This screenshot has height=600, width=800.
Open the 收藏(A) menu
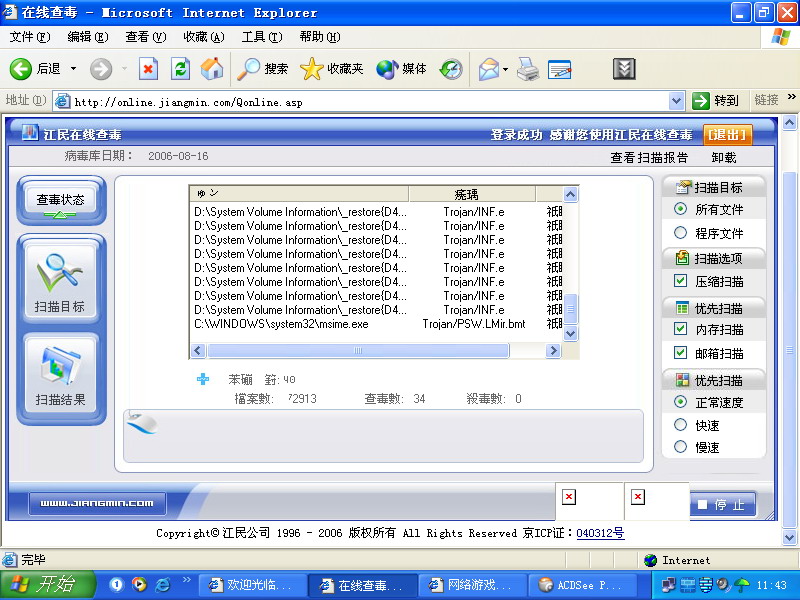204,37
